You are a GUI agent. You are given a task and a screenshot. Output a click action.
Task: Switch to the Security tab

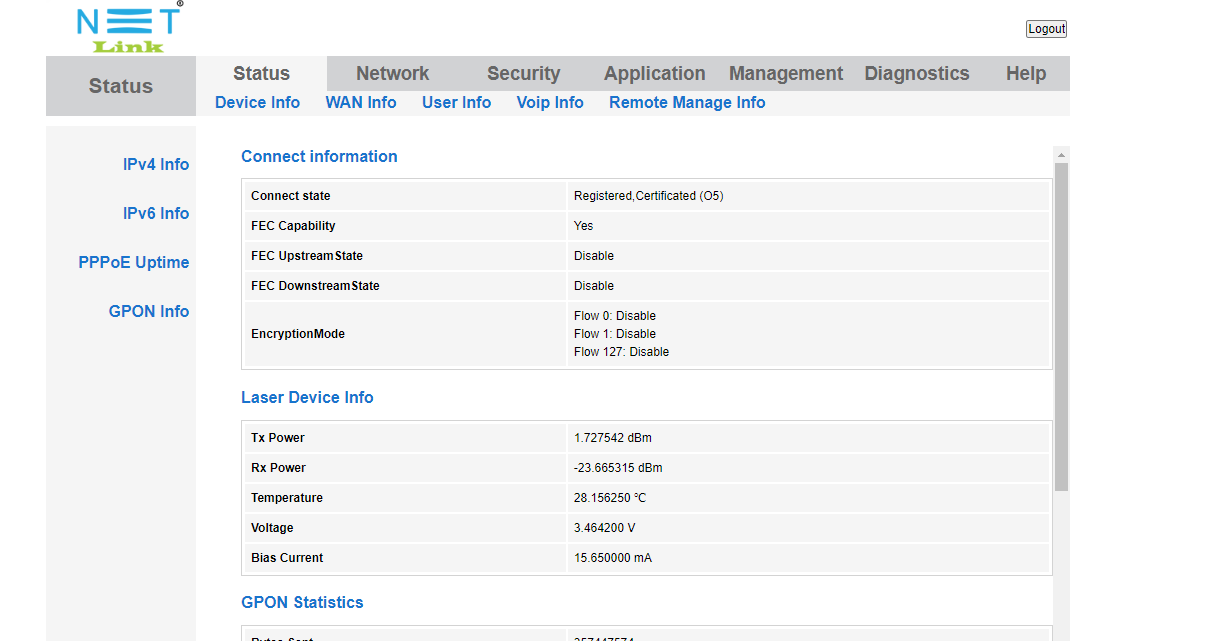[x=523, y=73]
